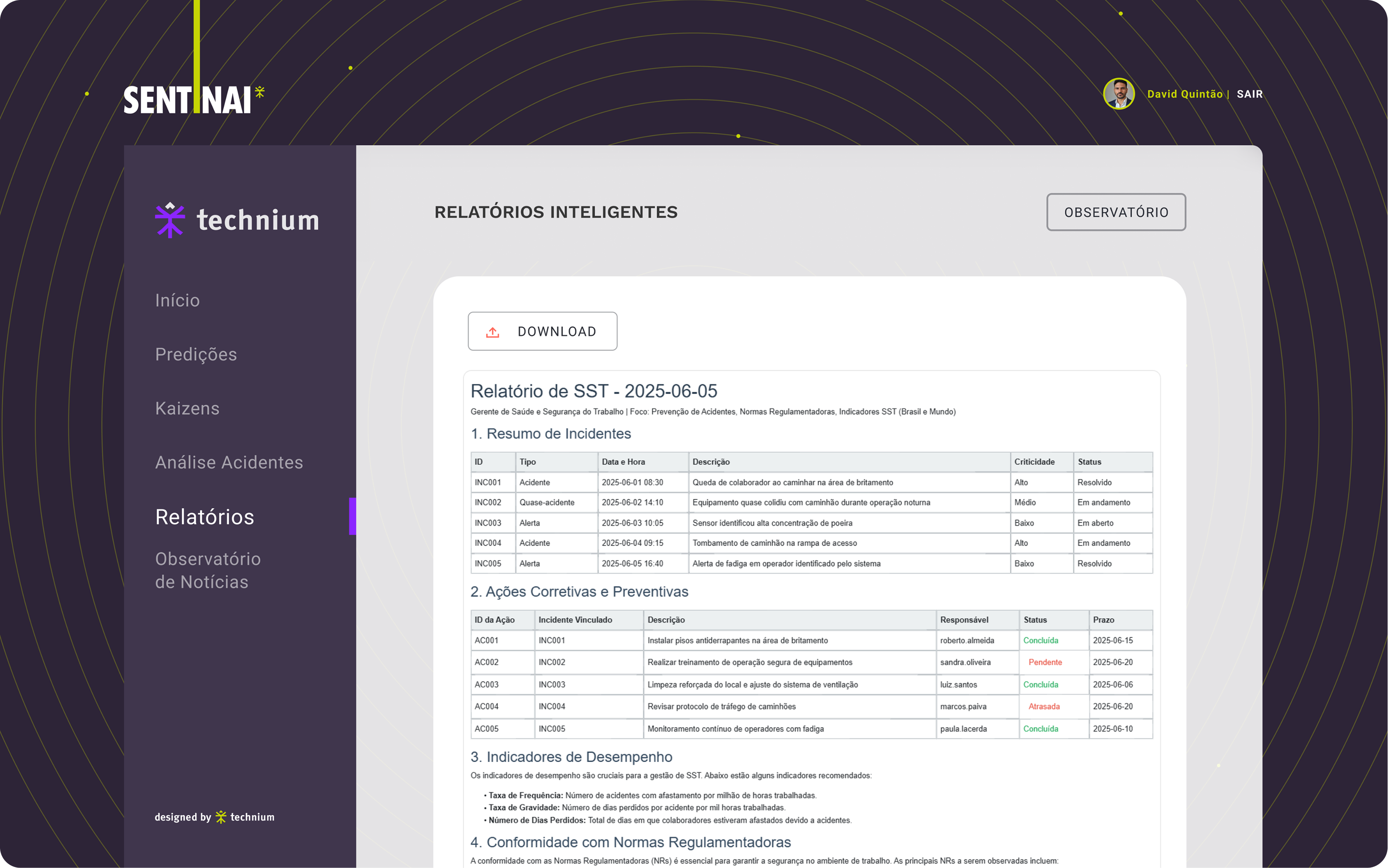The height and width of the screenshot is (868, 1388).
Task: Select Relatórios in the sidebar
Action: 204,516
